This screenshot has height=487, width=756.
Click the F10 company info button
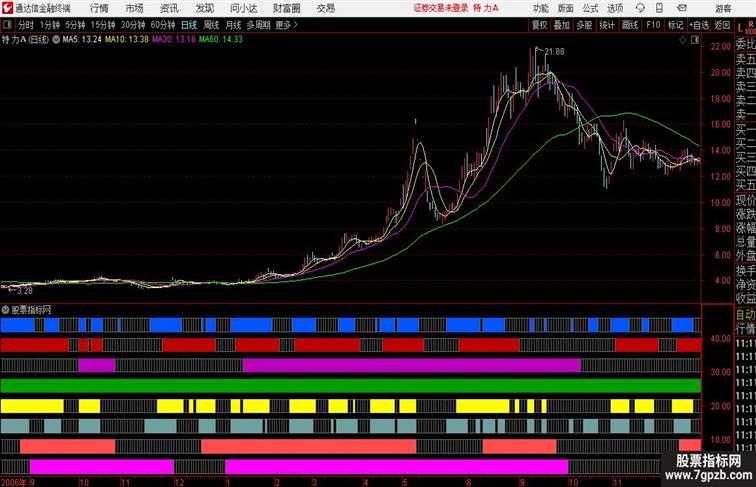653,25
